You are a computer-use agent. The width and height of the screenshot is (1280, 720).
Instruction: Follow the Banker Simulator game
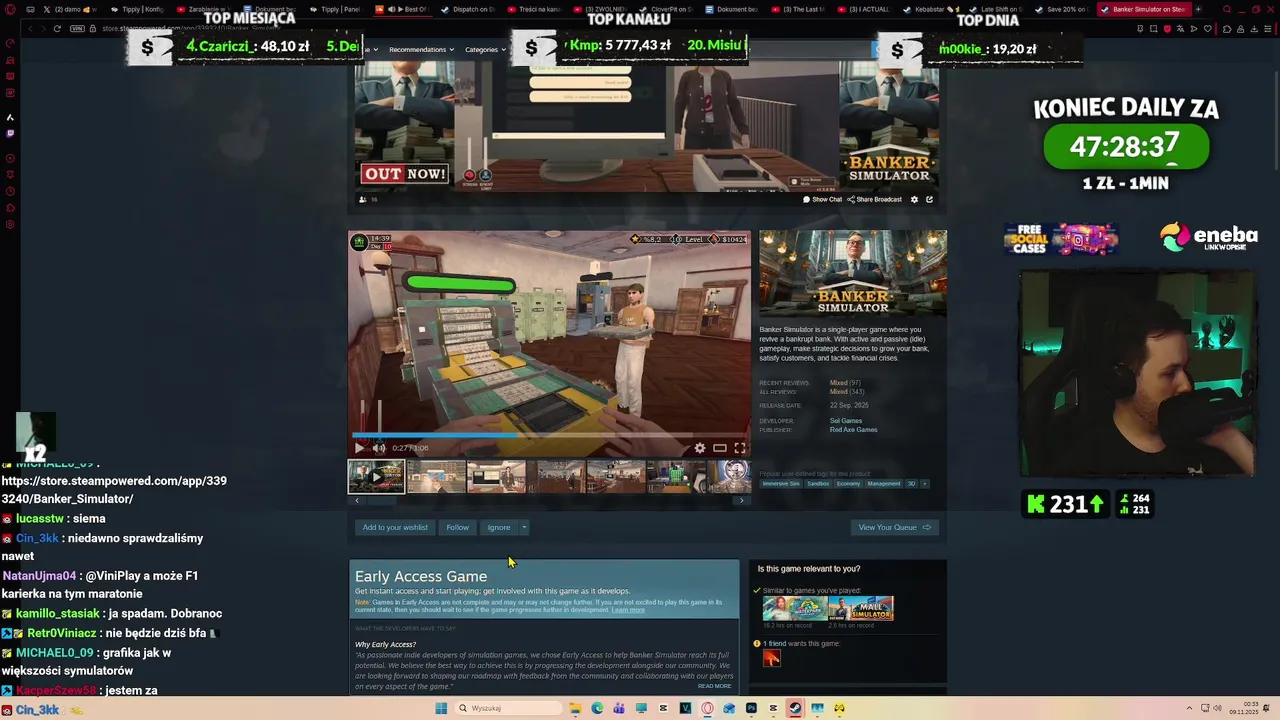(x=457, y=527)
